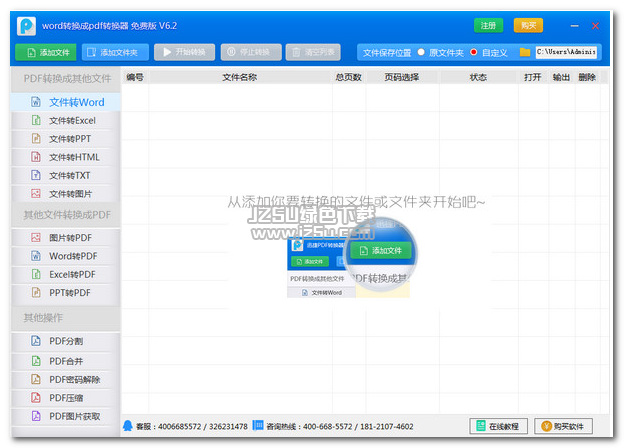Click the PDF密码解除 icon

pos(36,379)
